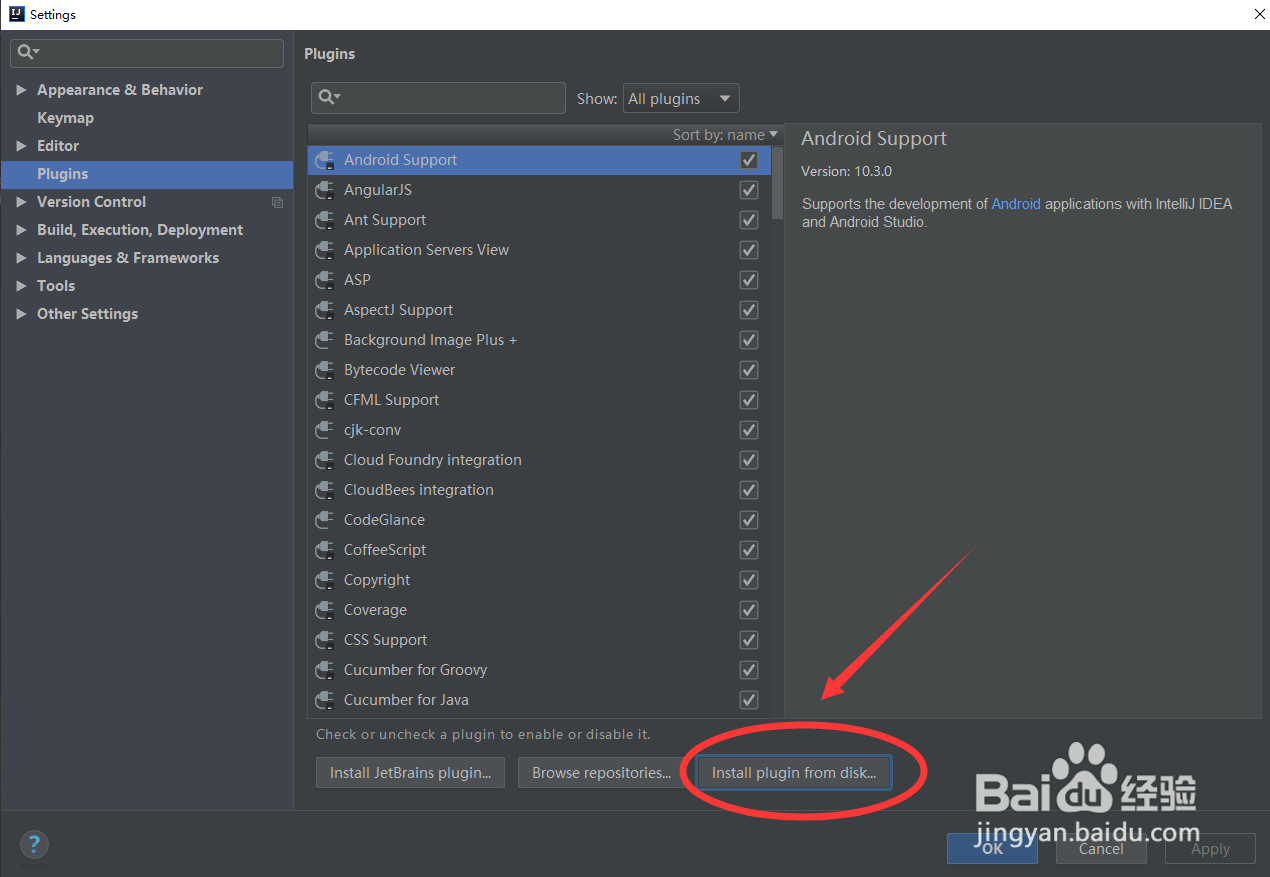1270x877 pixels.
Task: Toggle the Cucumber for Java checkbox
Action: [x=748, y=700]
